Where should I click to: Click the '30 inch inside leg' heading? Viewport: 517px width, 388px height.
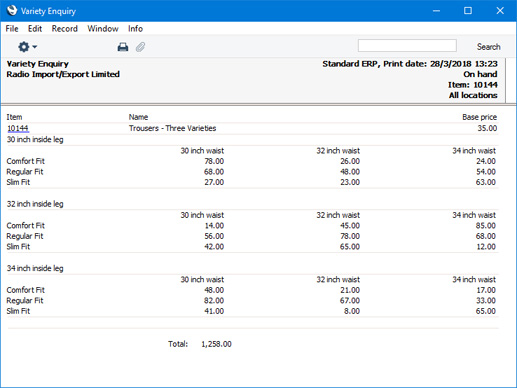click(x=35, y=139)
